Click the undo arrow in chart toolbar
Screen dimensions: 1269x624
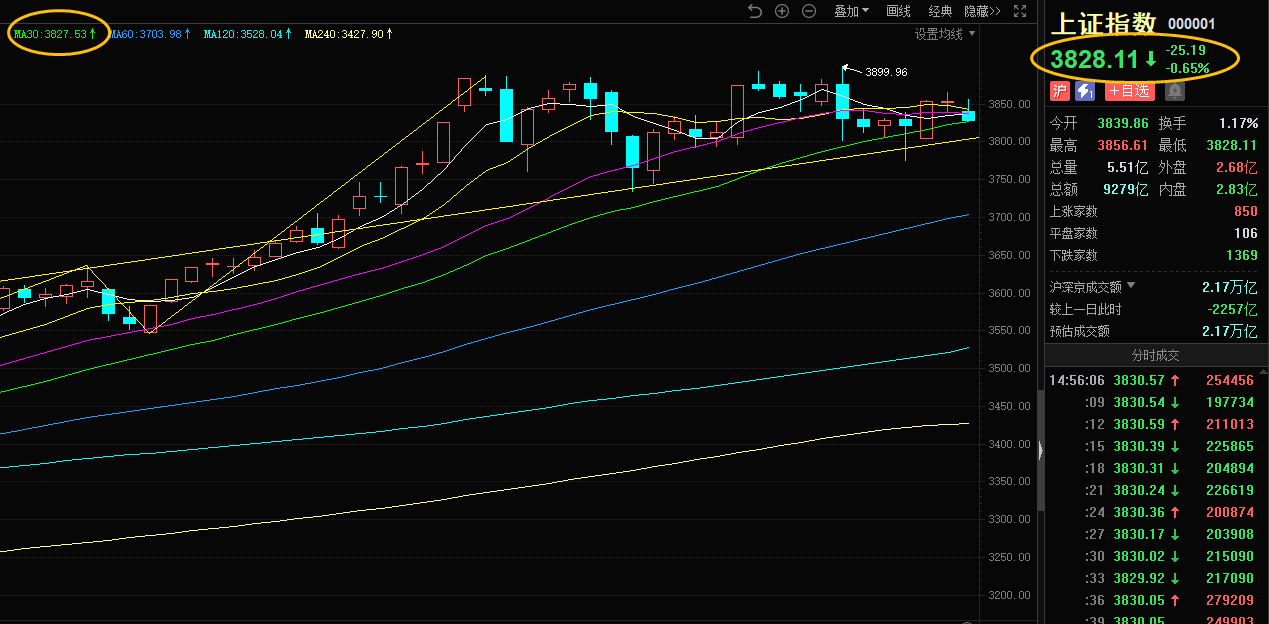[755, 11]
